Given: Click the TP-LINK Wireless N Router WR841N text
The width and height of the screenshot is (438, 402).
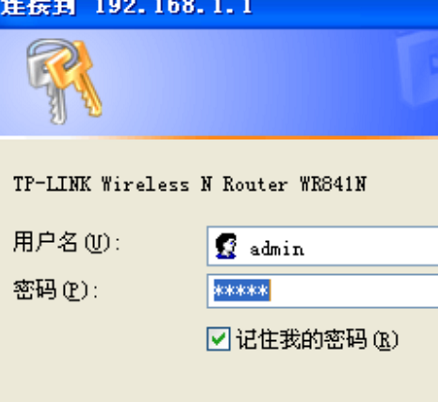Looking at the screenshot, I should click(x=190, y=184).
